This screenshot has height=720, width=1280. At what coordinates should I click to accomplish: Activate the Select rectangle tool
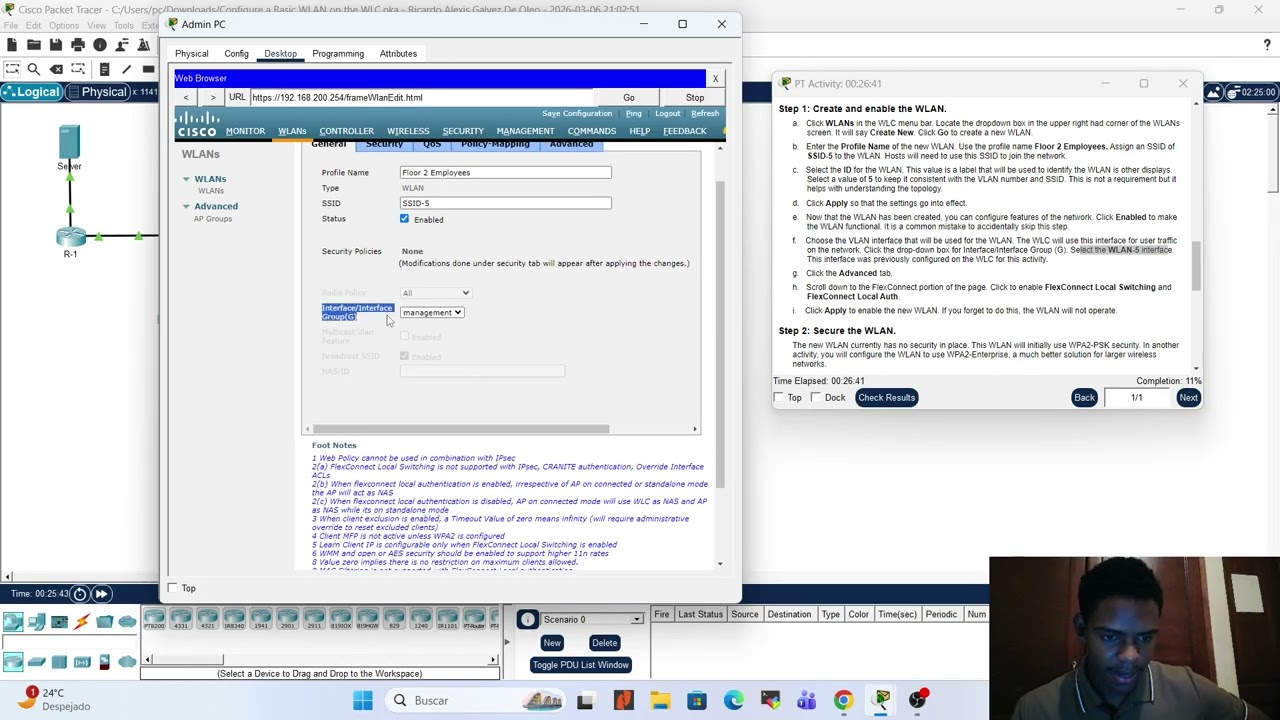12,69
